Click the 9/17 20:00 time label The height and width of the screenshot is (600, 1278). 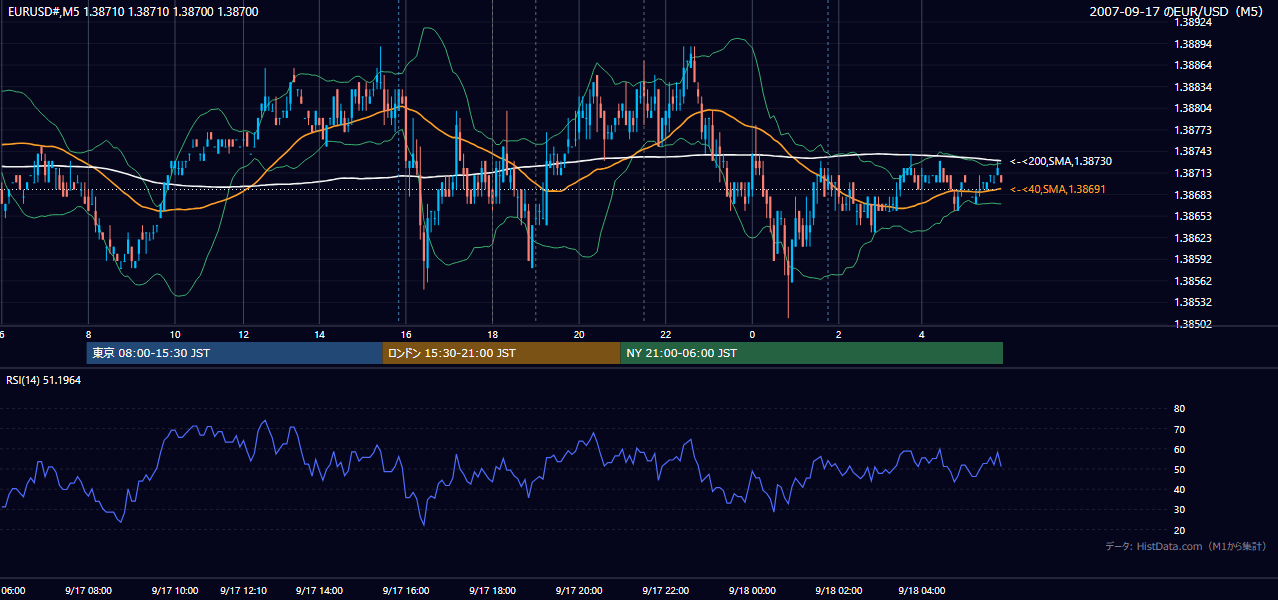tap(579, 591)
